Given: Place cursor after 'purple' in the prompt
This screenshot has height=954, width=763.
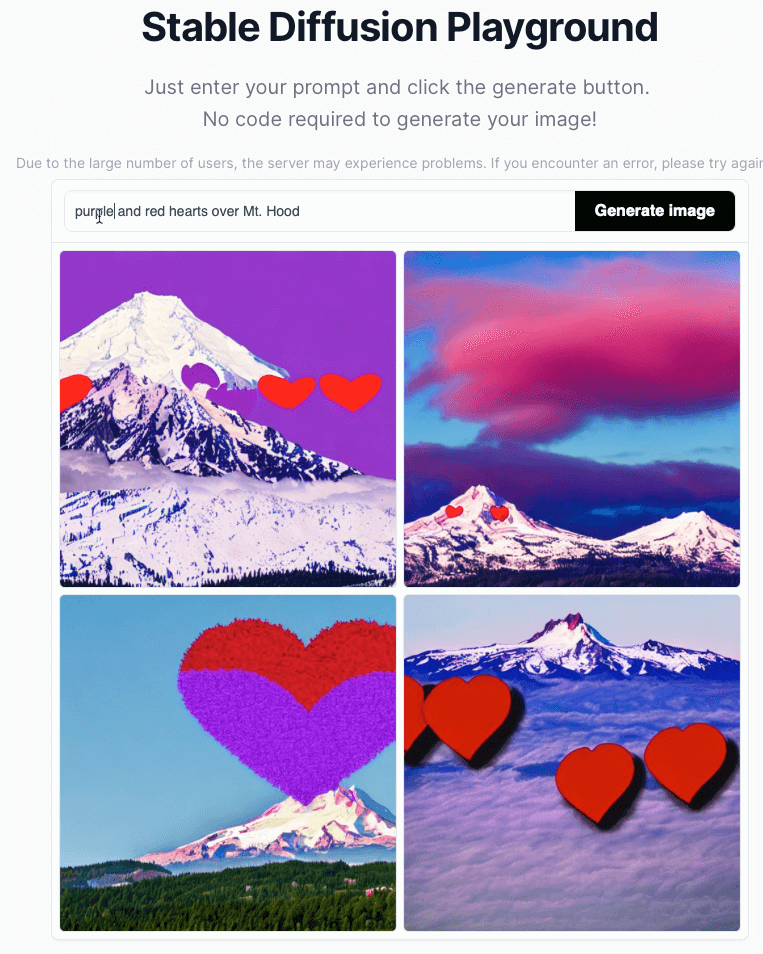Looking at the screenshot, I should click(114, 211).
